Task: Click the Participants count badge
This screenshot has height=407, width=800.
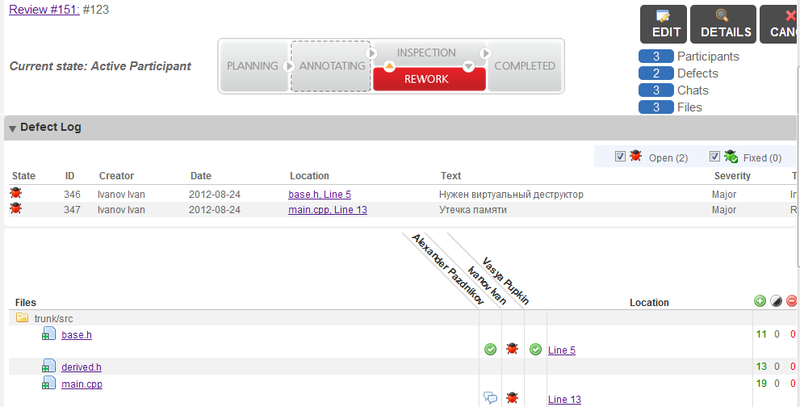Action: coord(656,57)
